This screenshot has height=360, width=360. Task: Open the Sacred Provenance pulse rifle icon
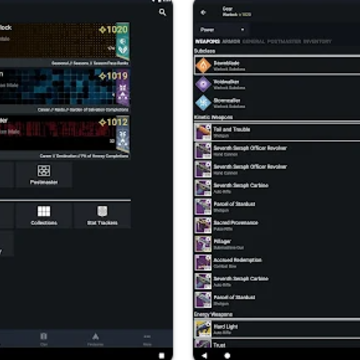(203, 225)
